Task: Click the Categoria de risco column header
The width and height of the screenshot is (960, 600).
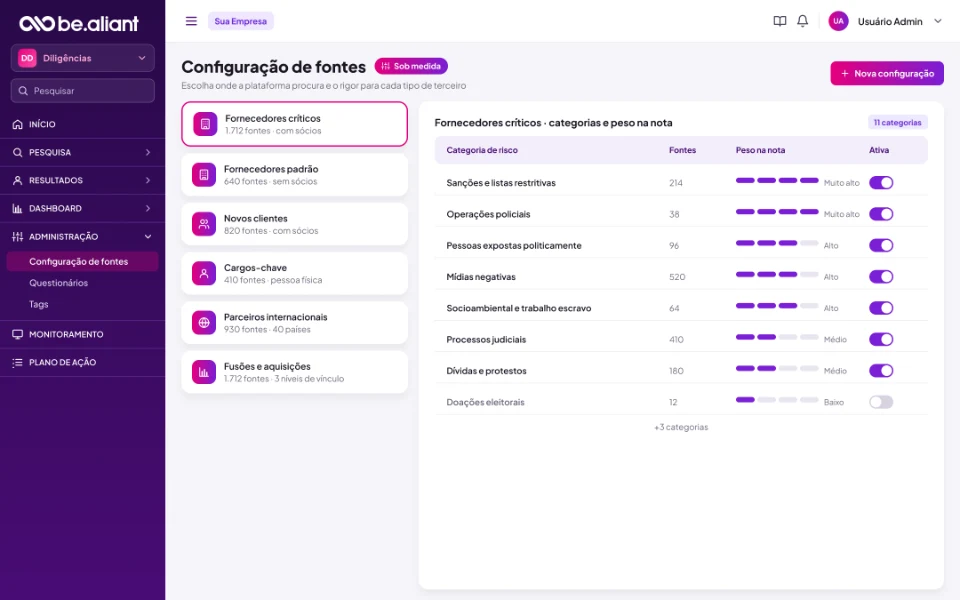Action: pyautogui.click(x=482, y=150)
